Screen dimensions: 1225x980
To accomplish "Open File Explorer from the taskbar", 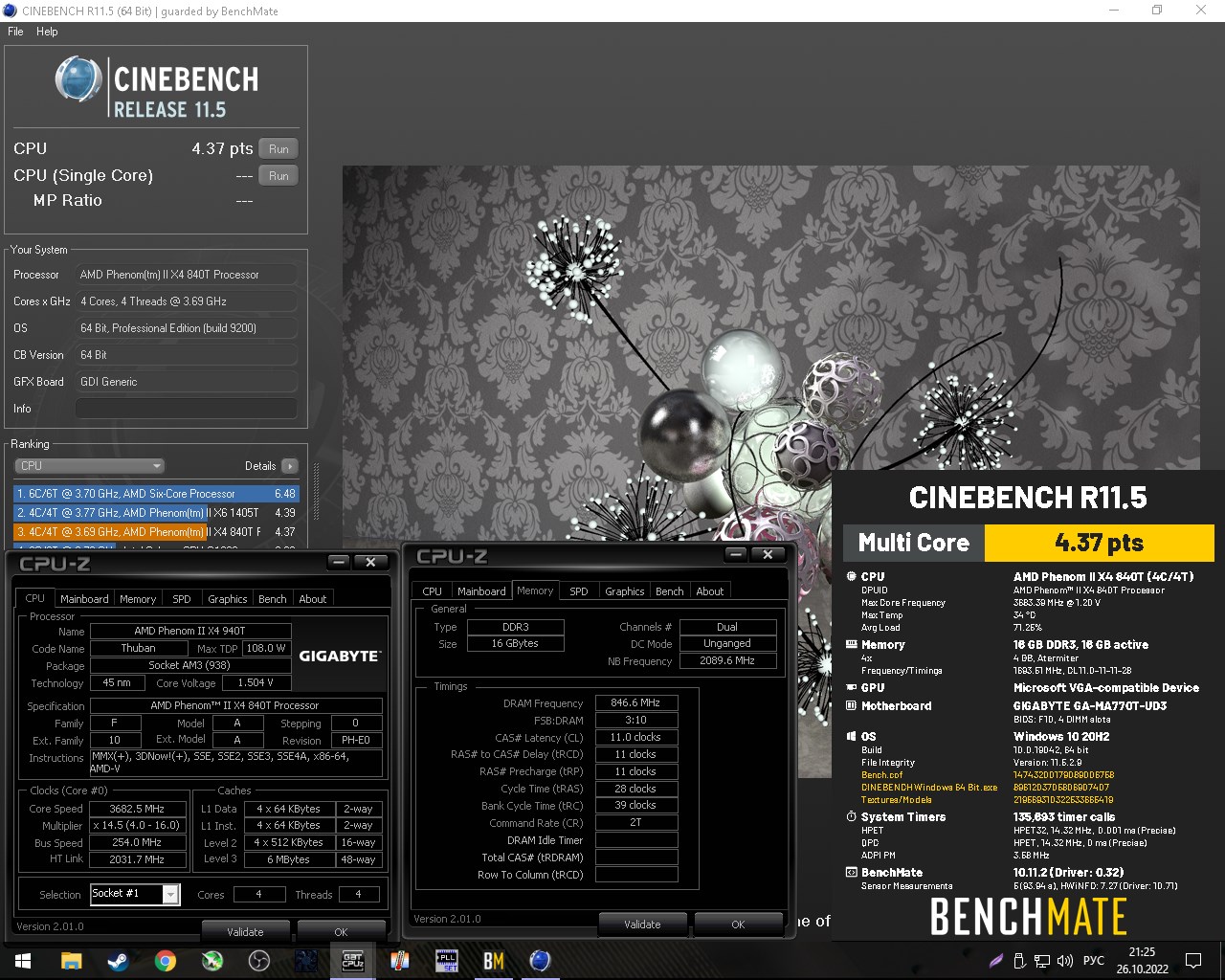I will point(72,961).
